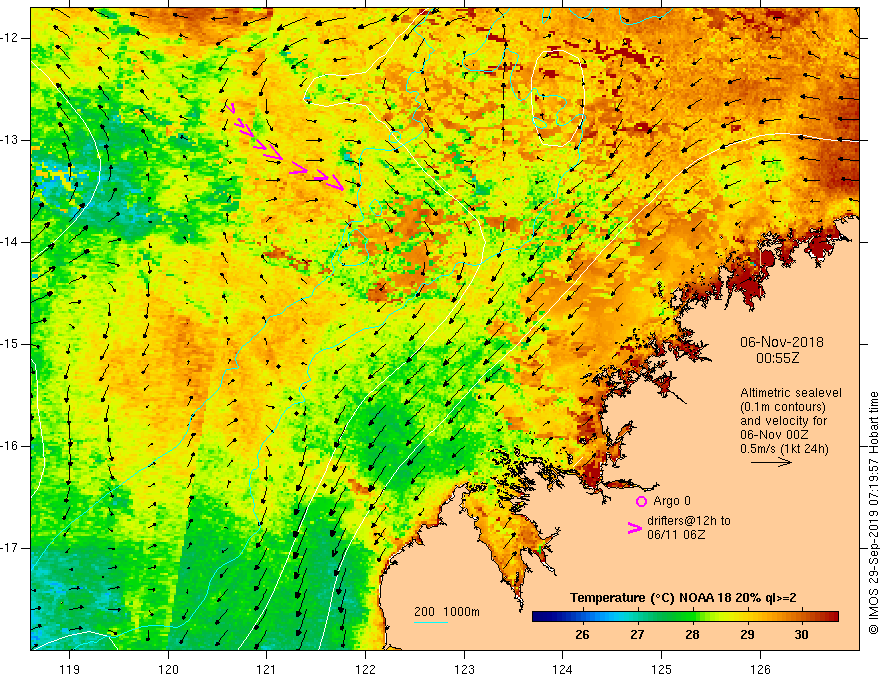The image size is (880, 680).
Task: Click the latitude label -16
Action: 10,446
